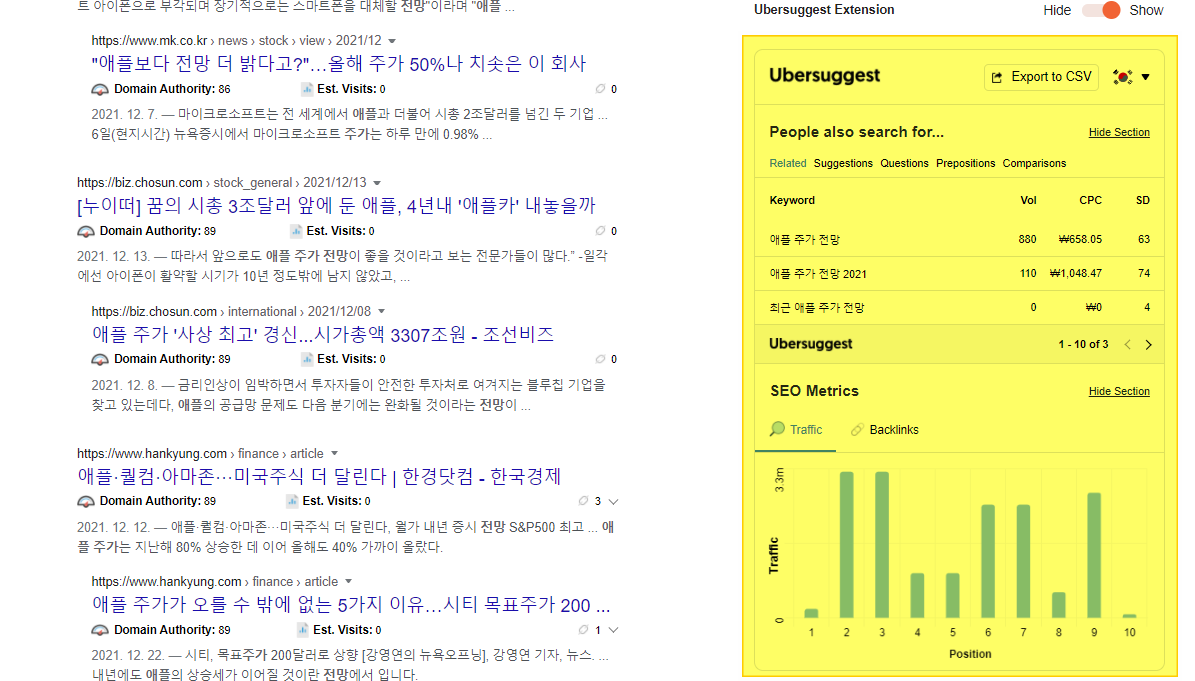Click Domain Authority gauge icon for 누이떠 result

[x=85, y=232]
